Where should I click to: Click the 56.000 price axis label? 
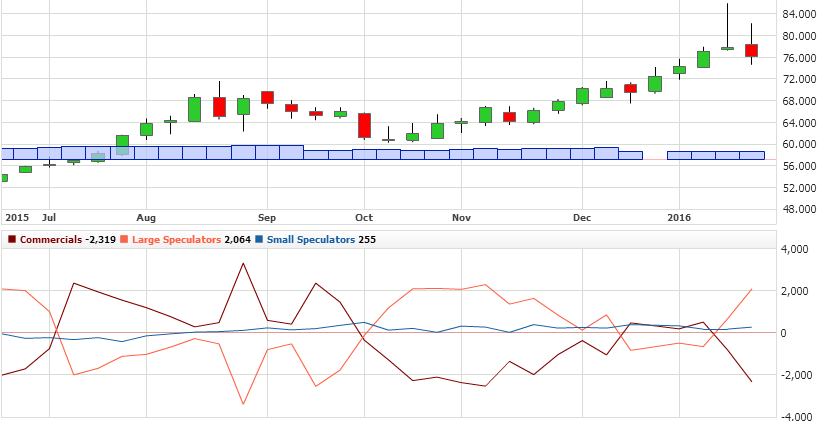[x=799, y=166]
